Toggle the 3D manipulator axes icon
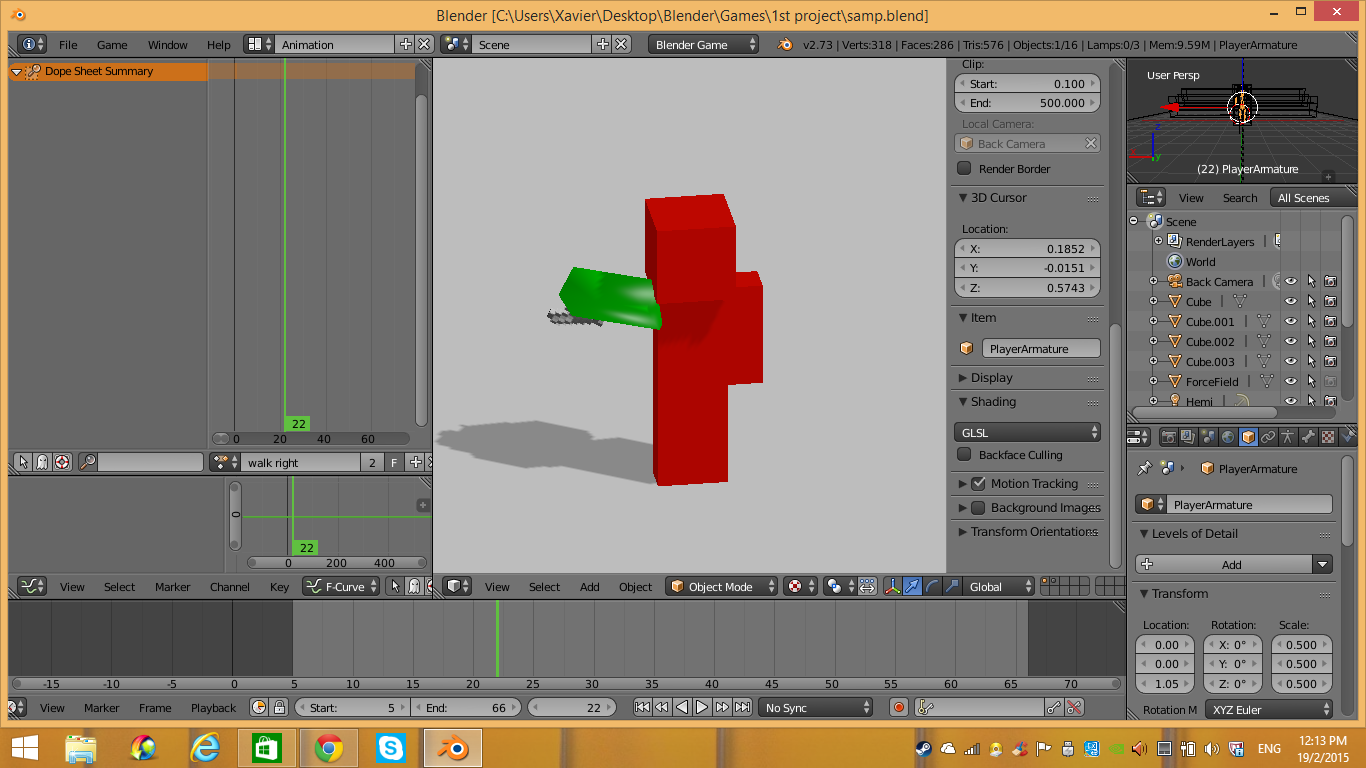 (893, 586)
